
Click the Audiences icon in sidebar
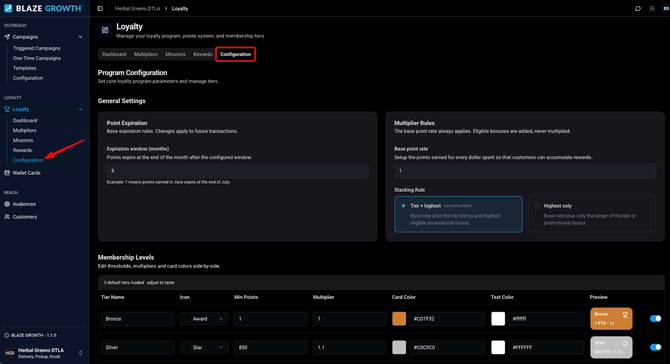coord(7,204)
